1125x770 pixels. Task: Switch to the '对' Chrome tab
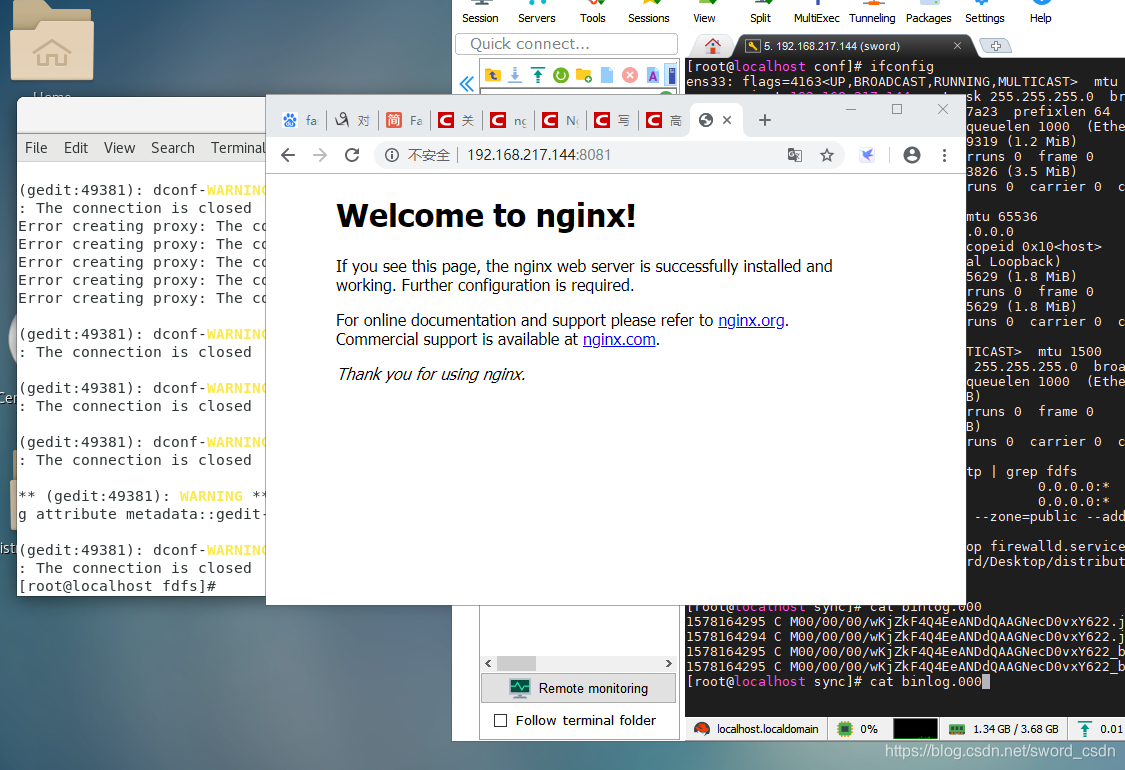[x=352, y=121]
